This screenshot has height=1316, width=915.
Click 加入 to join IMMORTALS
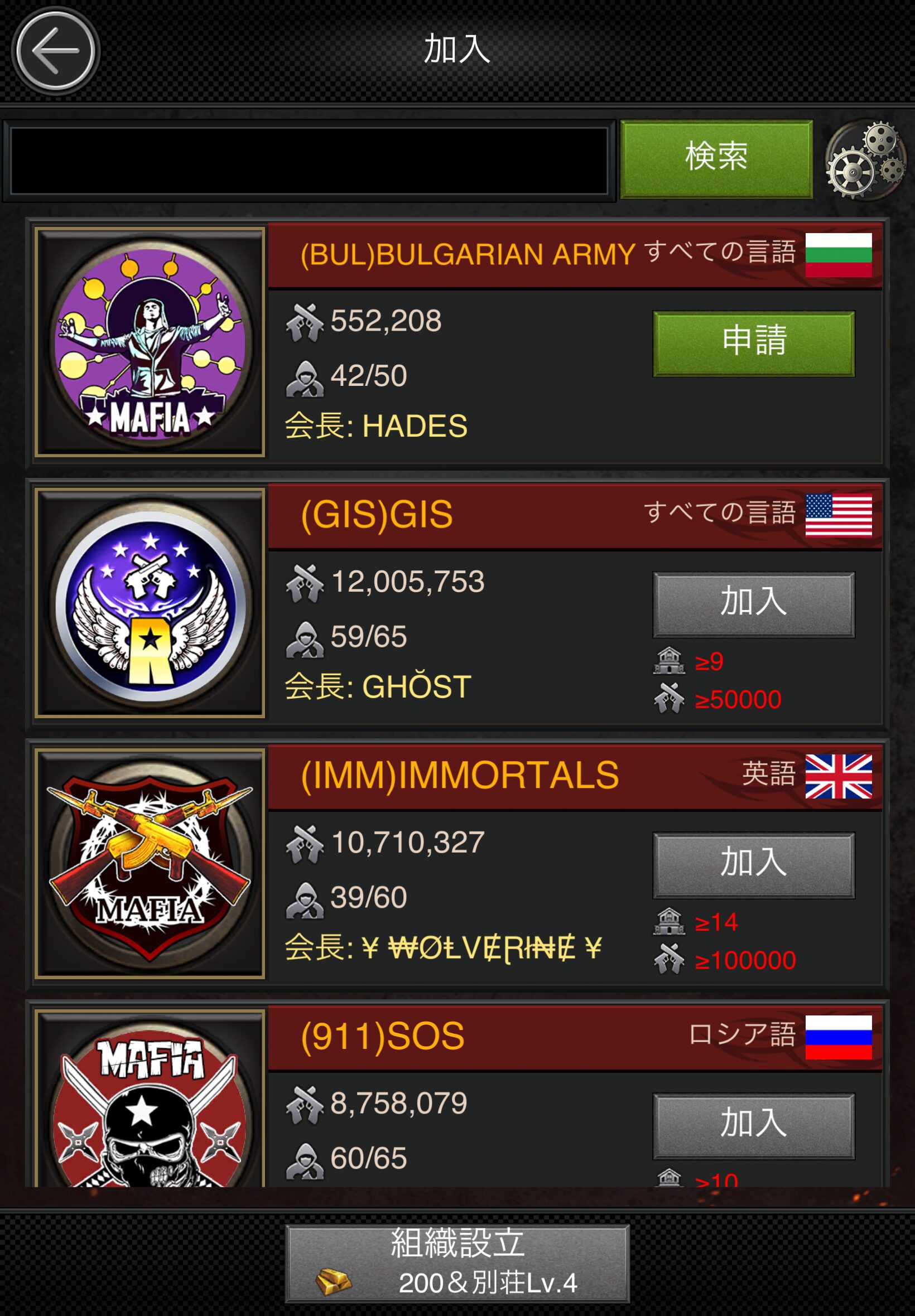754,865
